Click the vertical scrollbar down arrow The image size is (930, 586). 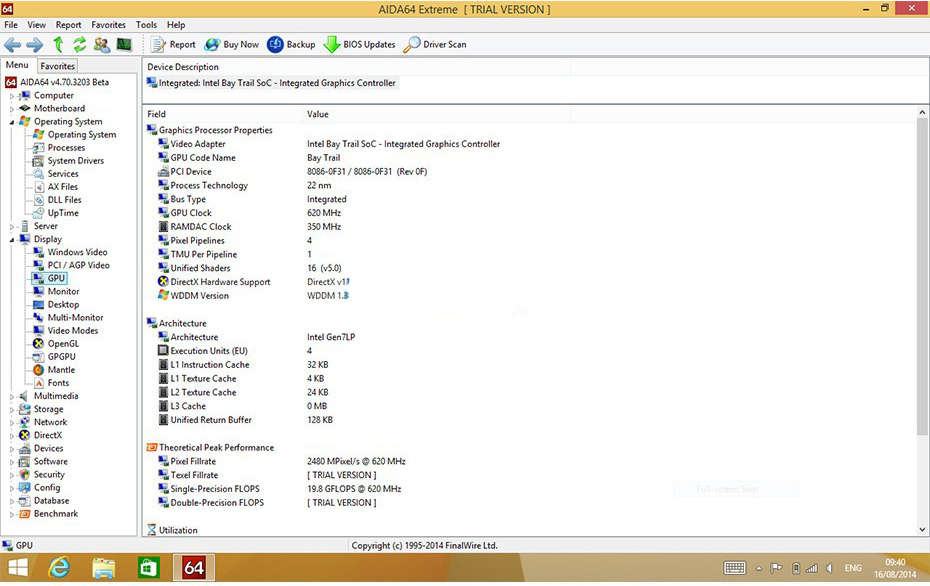(922, 530)
